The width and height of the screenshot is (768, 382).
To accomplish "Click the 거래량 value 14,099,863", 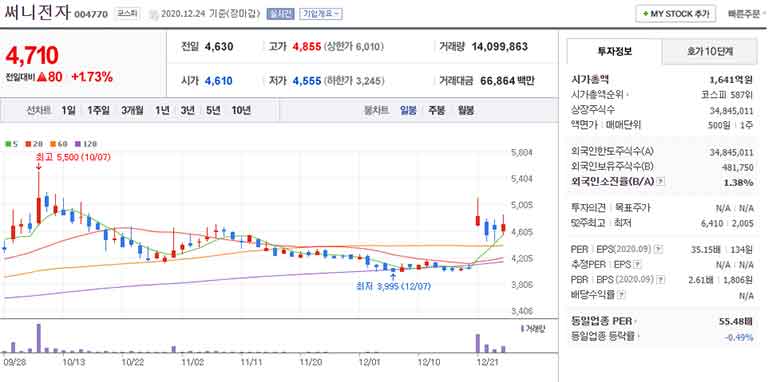I will coord(500,47).
